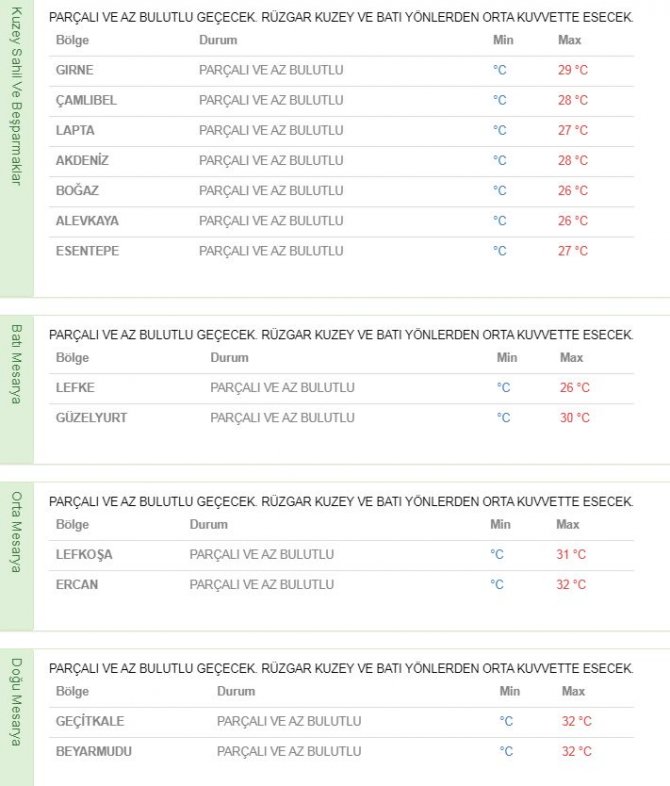This screenshot has width=670, height=786.
Task: Click the ESENTEPE region name
Action: pos(87,251)
